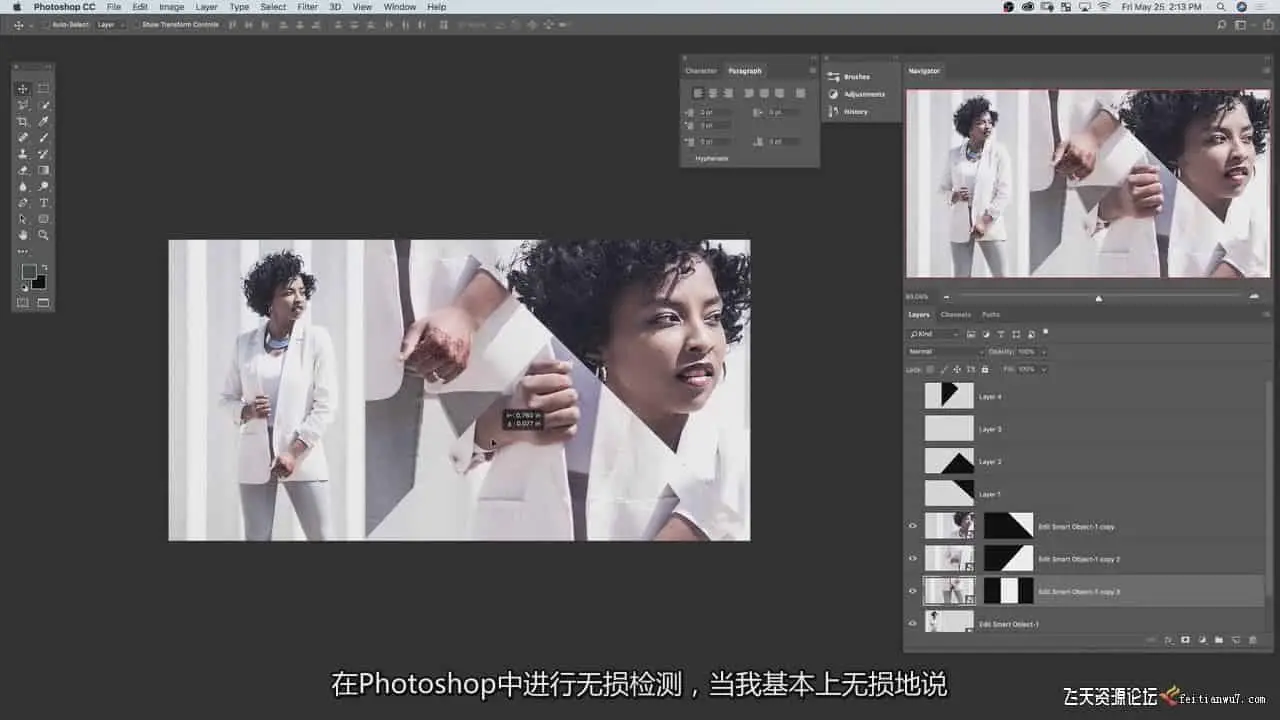Click the Add layer mask icon
Screen dimensions: 1280x720
[x=1185, y=640]
